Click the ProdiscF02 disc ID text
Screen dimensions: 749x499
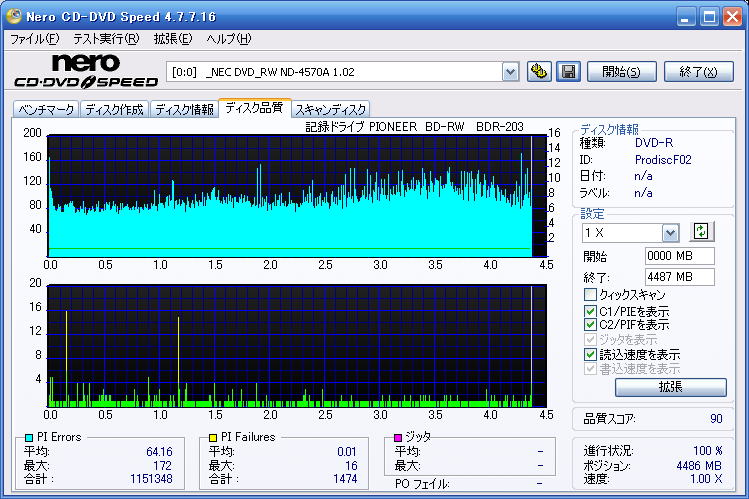tap(663, 159)
